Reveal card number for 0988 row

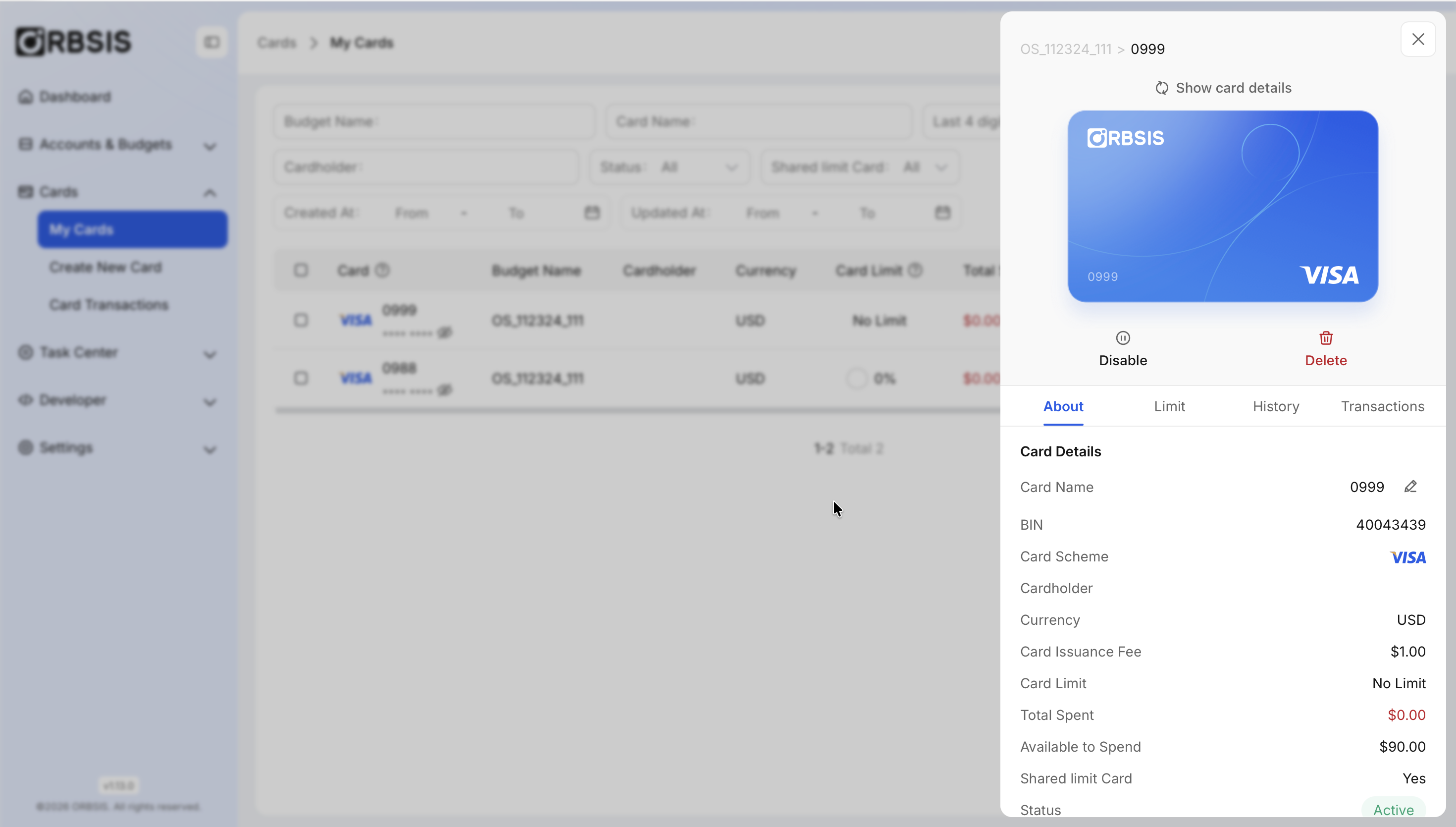[x=444, y=390]
